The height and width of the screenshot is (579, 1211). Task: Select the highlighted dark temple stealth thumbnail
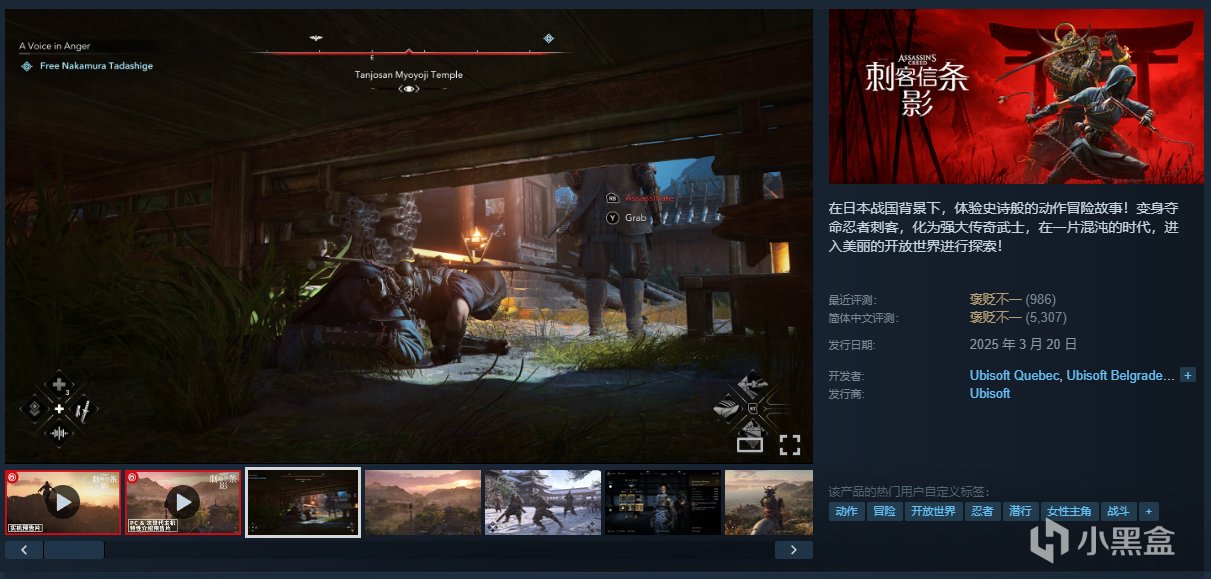pos(303,502)
